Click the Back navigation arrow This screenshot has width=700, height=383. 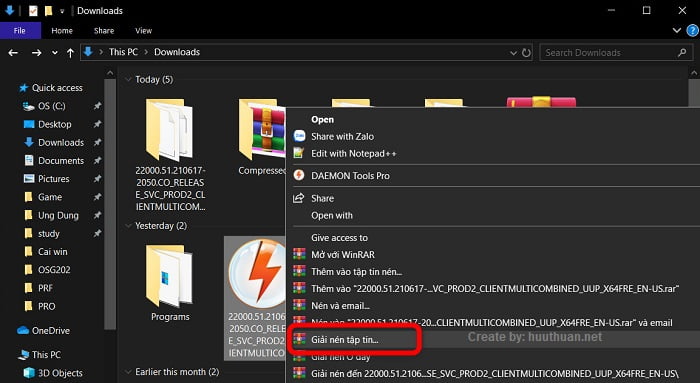[x=13, y=53]
